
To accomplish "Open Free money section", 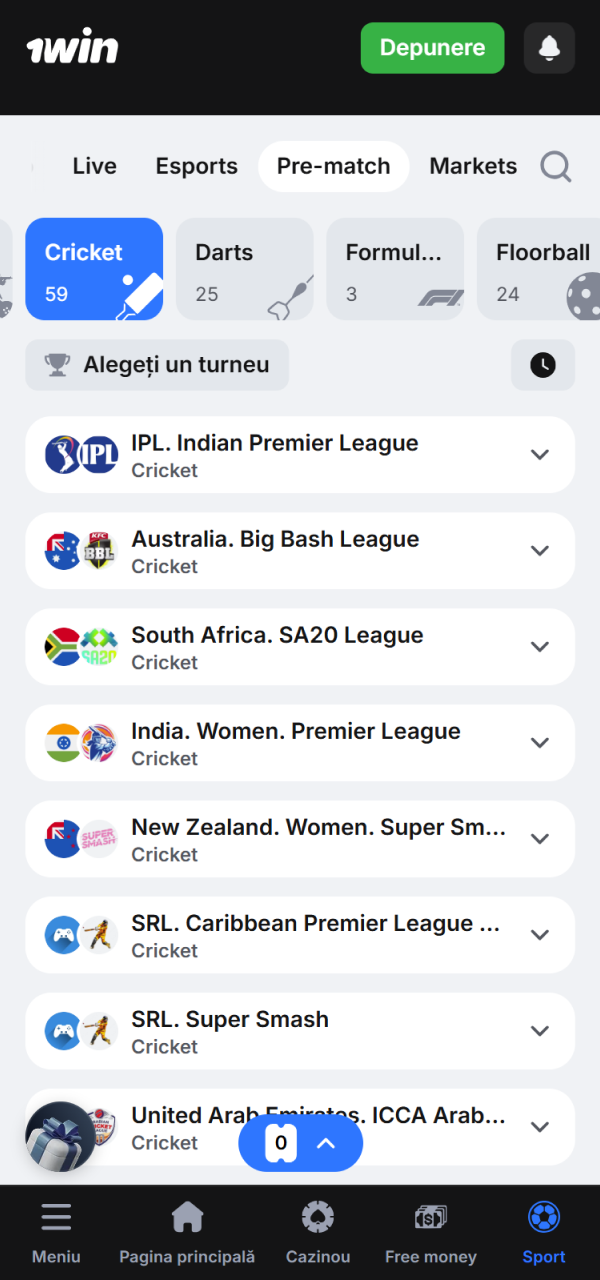I will [431, 1233].
